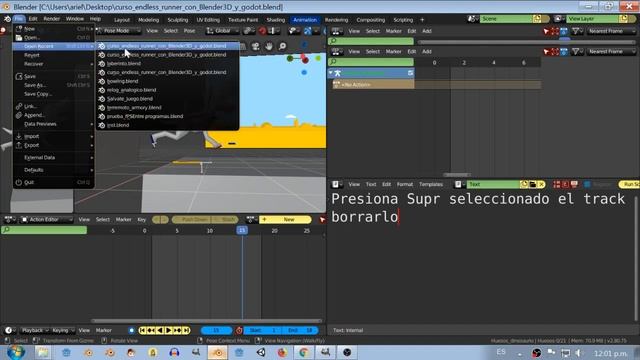640x360 pixels.
Task: Open the text file folder icon
Action: pyautogui.click(x=533, y=184)
